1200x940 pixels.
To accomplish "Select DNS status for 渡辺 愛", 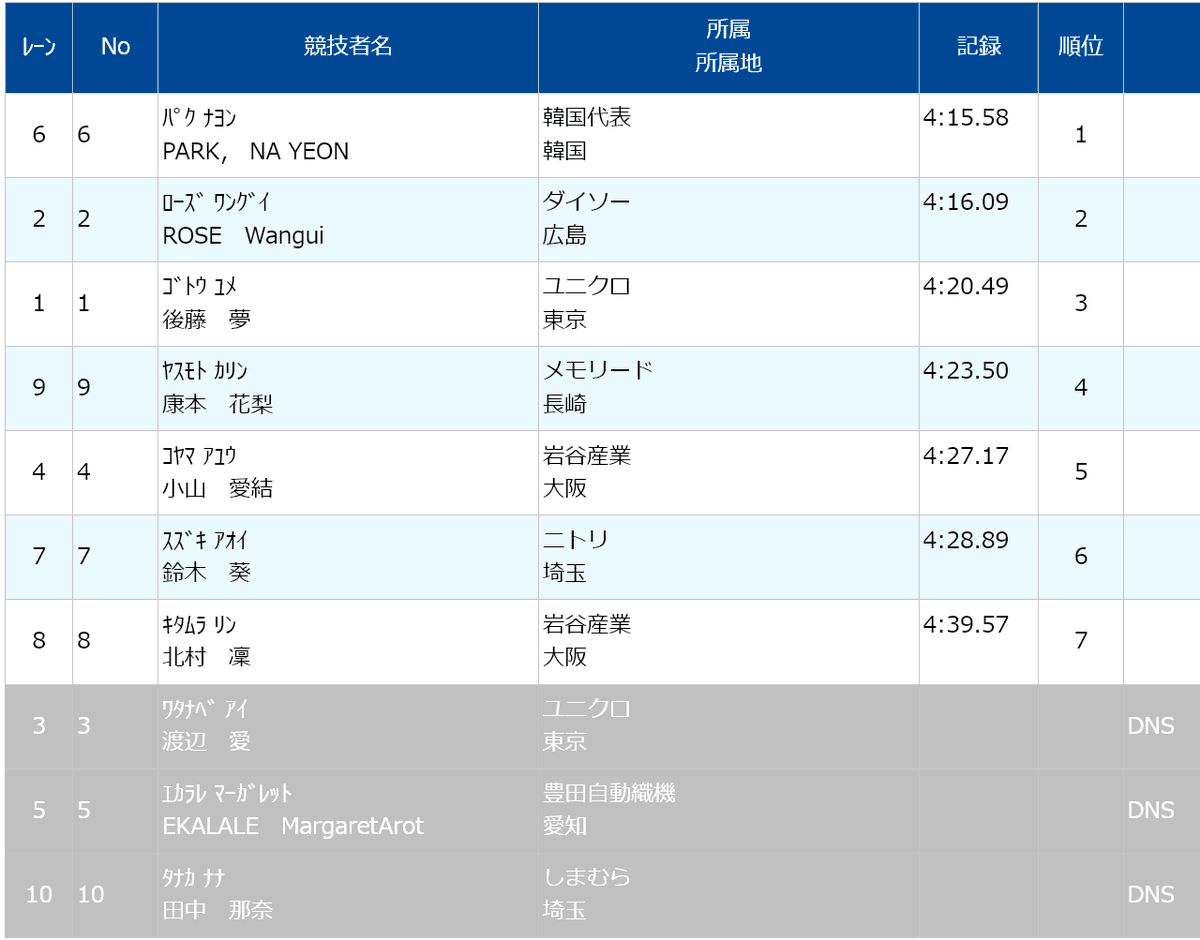I will 1150,726.
